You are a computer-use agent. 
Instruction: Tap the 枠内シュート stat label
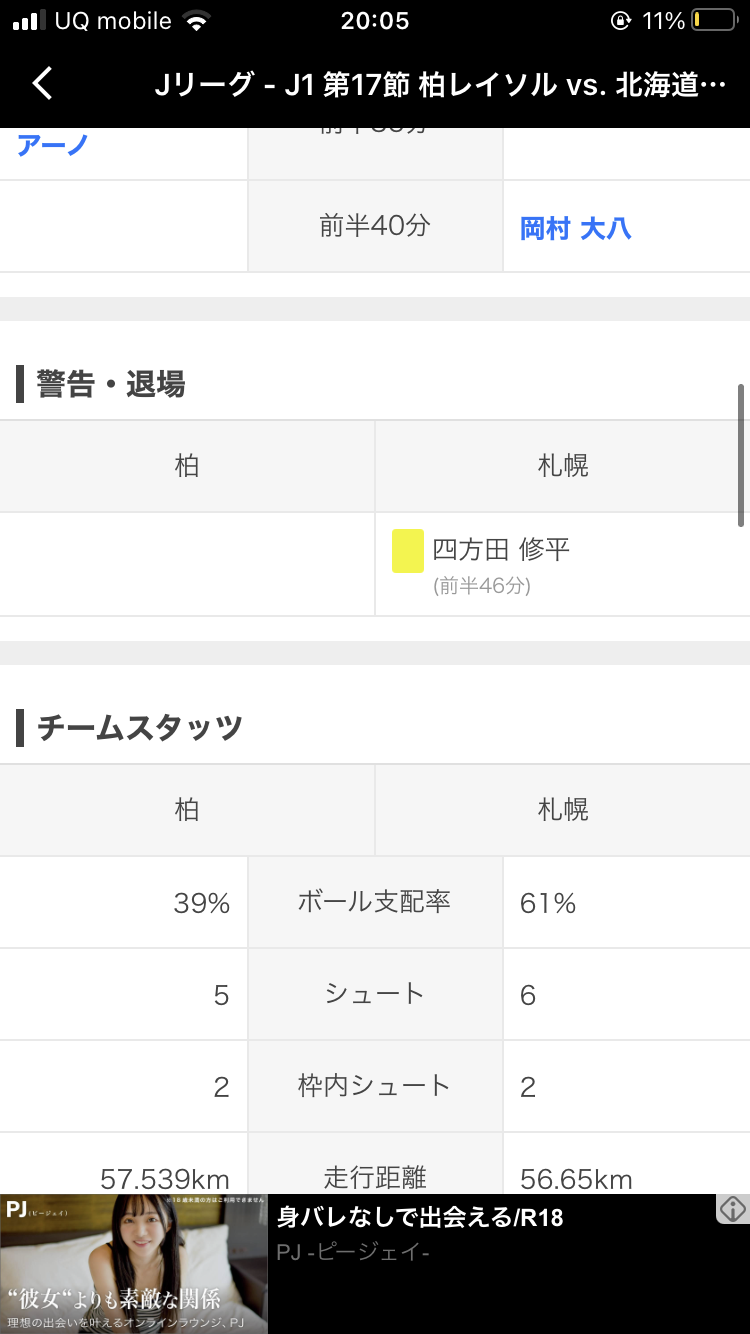tap(374, 1086)
